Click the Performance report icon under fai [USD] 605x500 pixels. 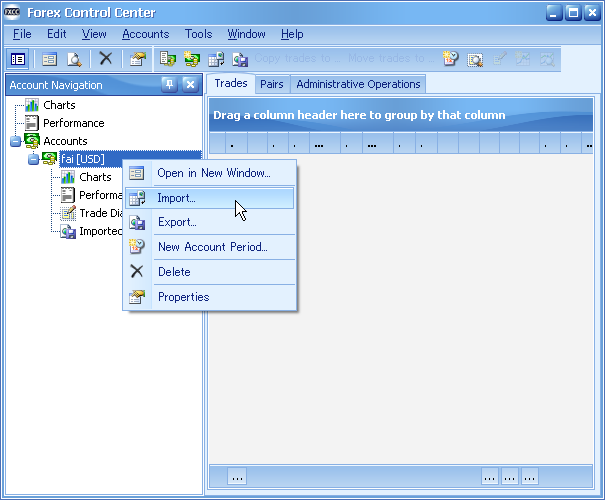68,195
